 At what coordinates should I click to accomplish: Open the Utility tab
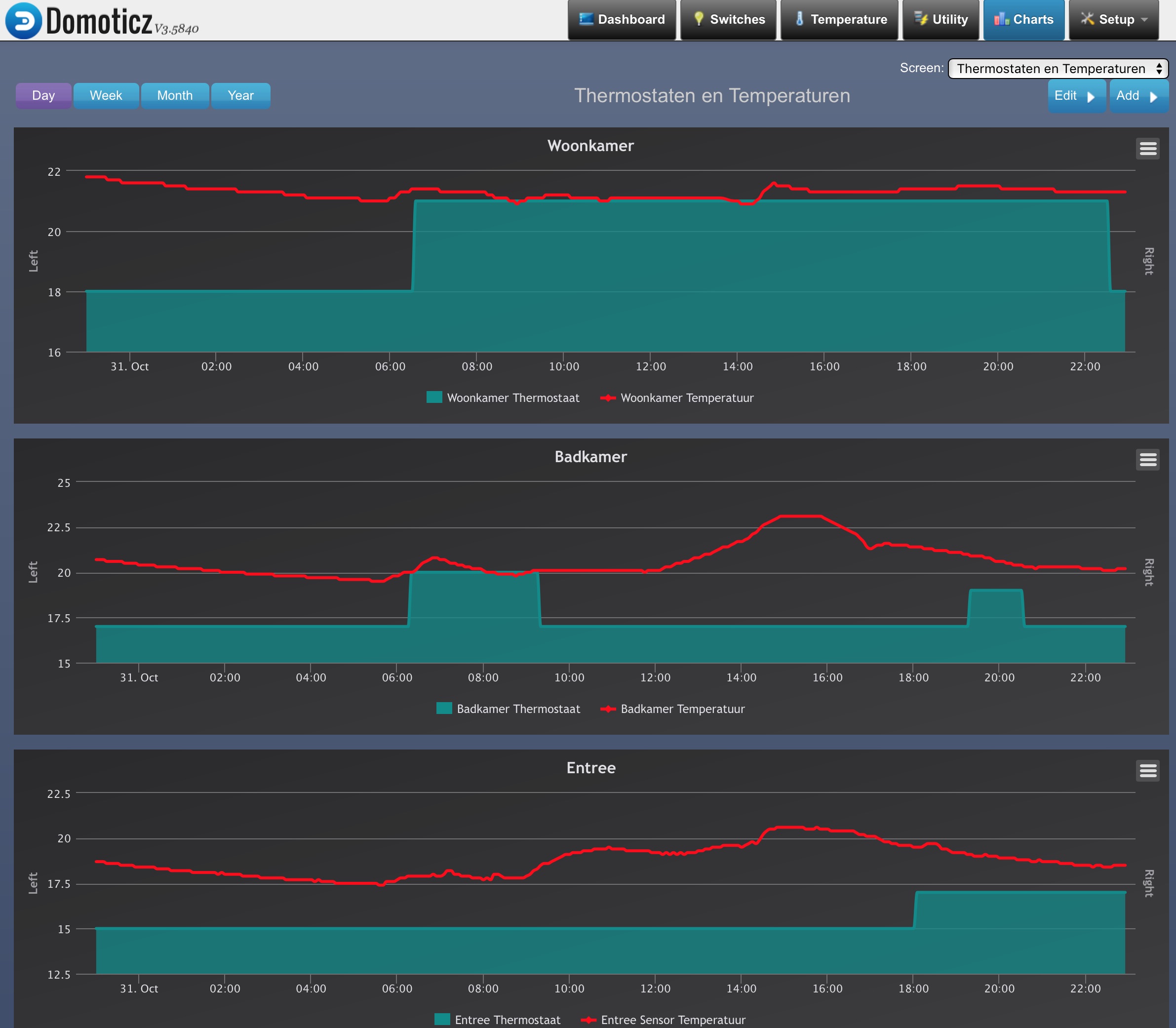941,20
